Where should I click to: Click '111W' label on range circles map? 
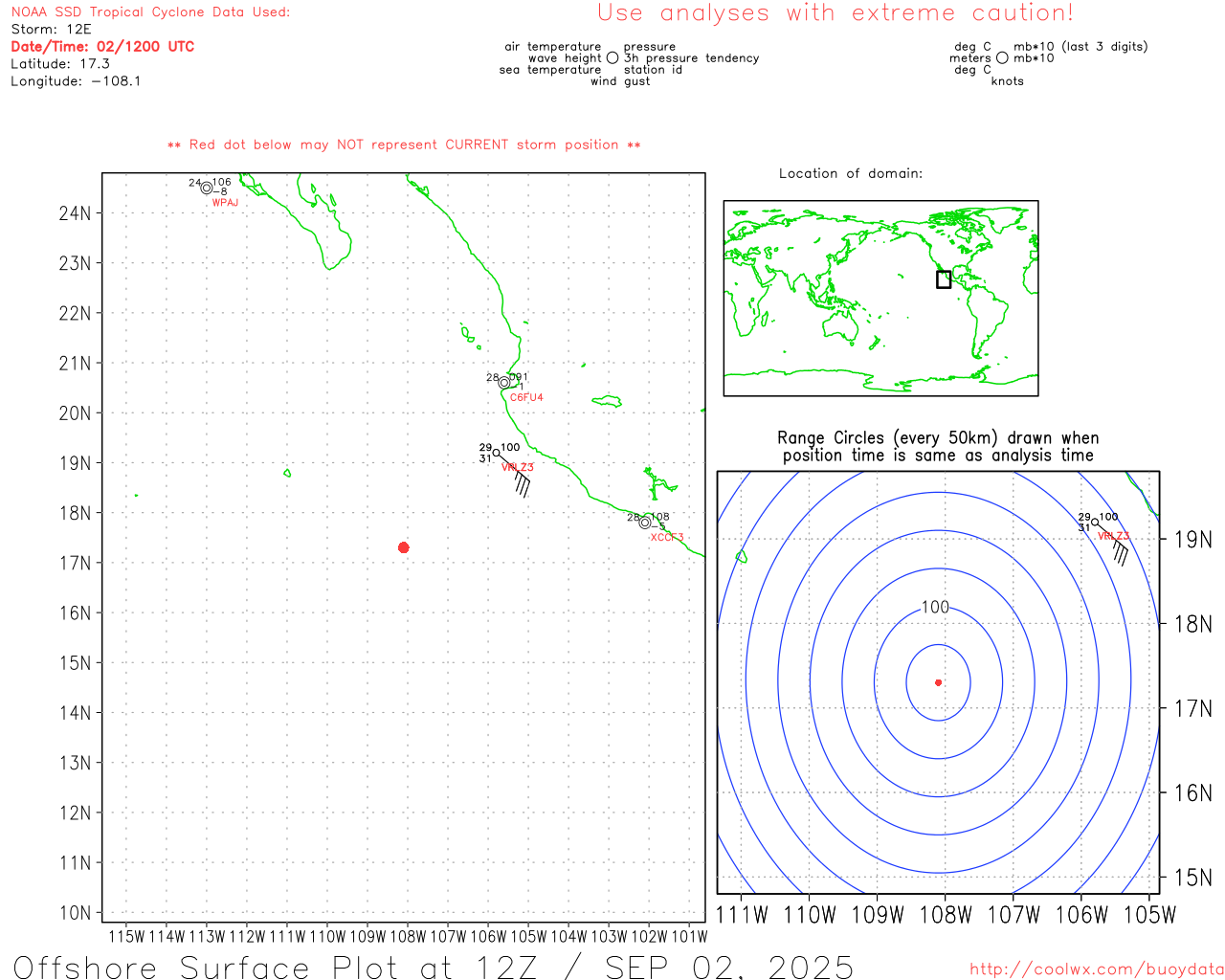click(x=742, y=915)
